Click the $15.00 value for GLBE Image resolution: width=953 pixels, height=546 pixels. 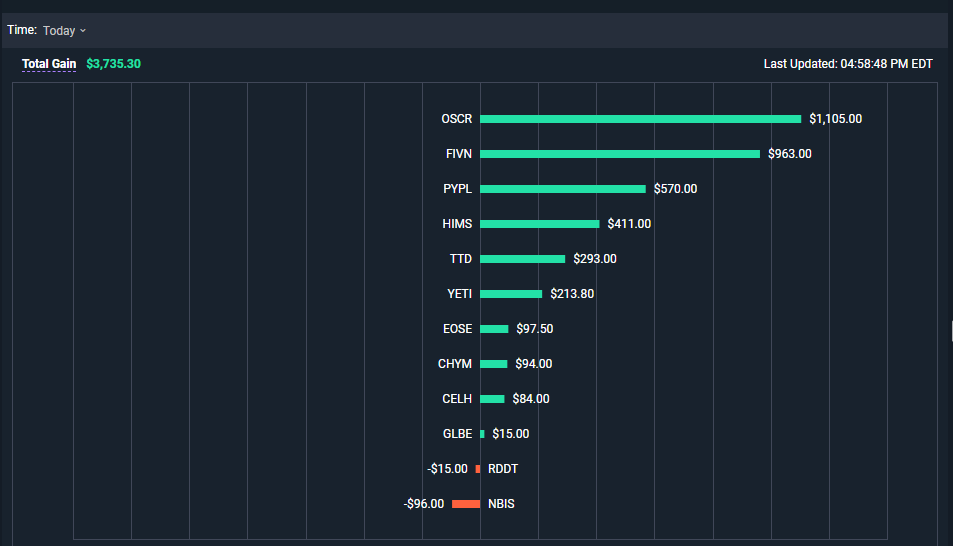(511, 434)
